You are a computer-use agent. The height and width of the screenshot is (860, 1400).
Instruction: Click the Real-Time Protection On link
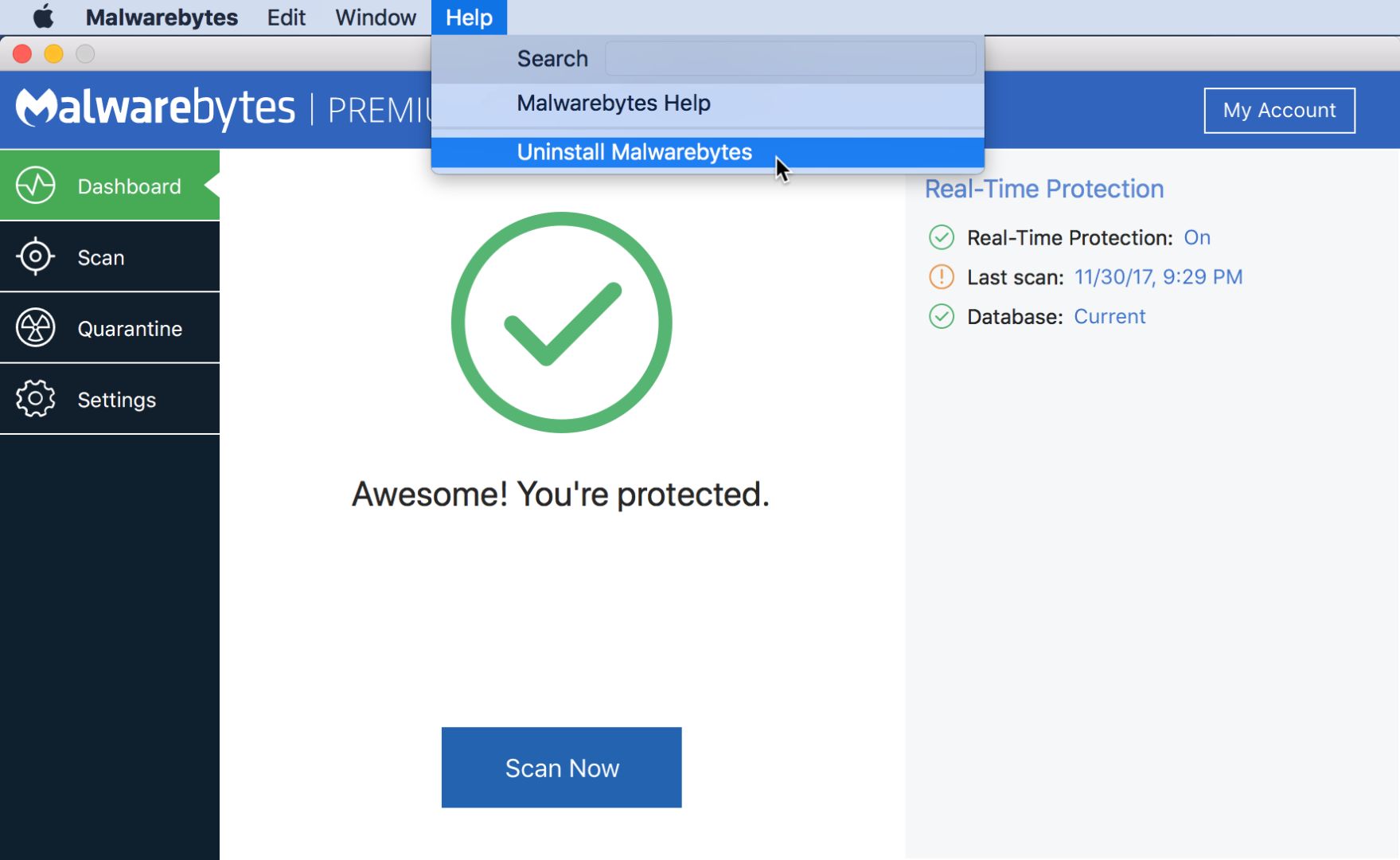(1197, 237)
